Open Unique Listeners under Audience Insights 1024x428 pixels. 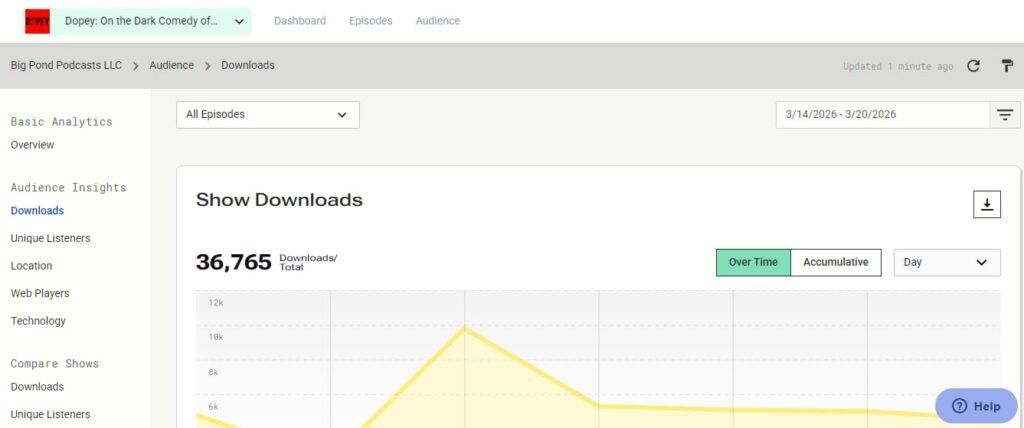click(x=50, y=239)
